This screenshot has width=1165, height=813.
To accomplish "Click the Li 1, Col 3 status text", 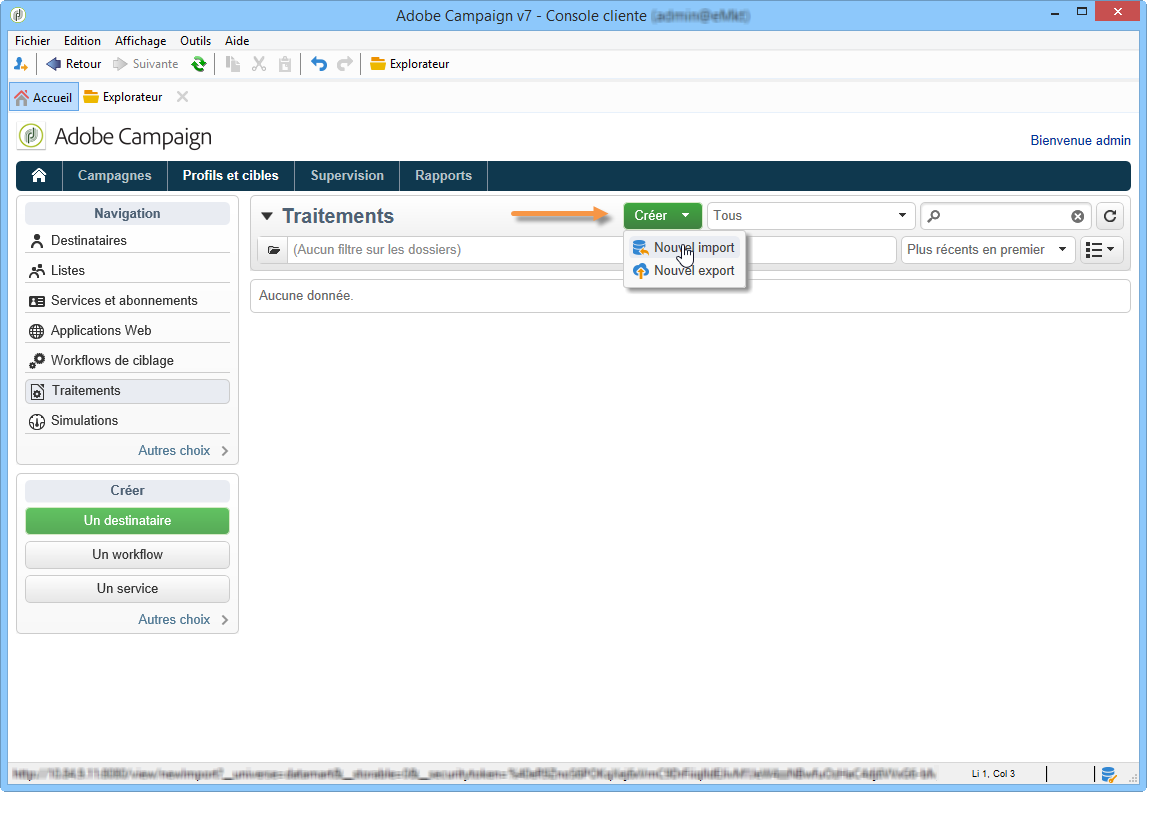I will 993,774.
